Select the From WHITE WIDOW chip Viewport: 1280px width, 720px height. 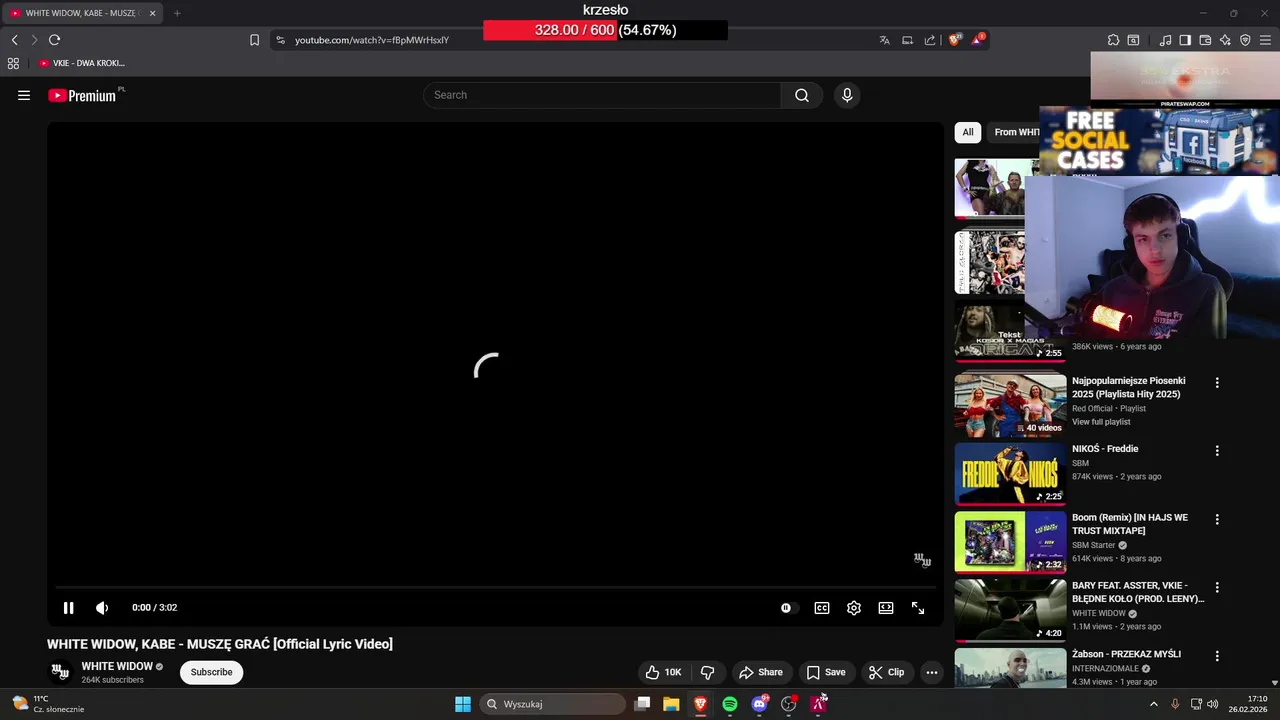tap(1016, 132)
